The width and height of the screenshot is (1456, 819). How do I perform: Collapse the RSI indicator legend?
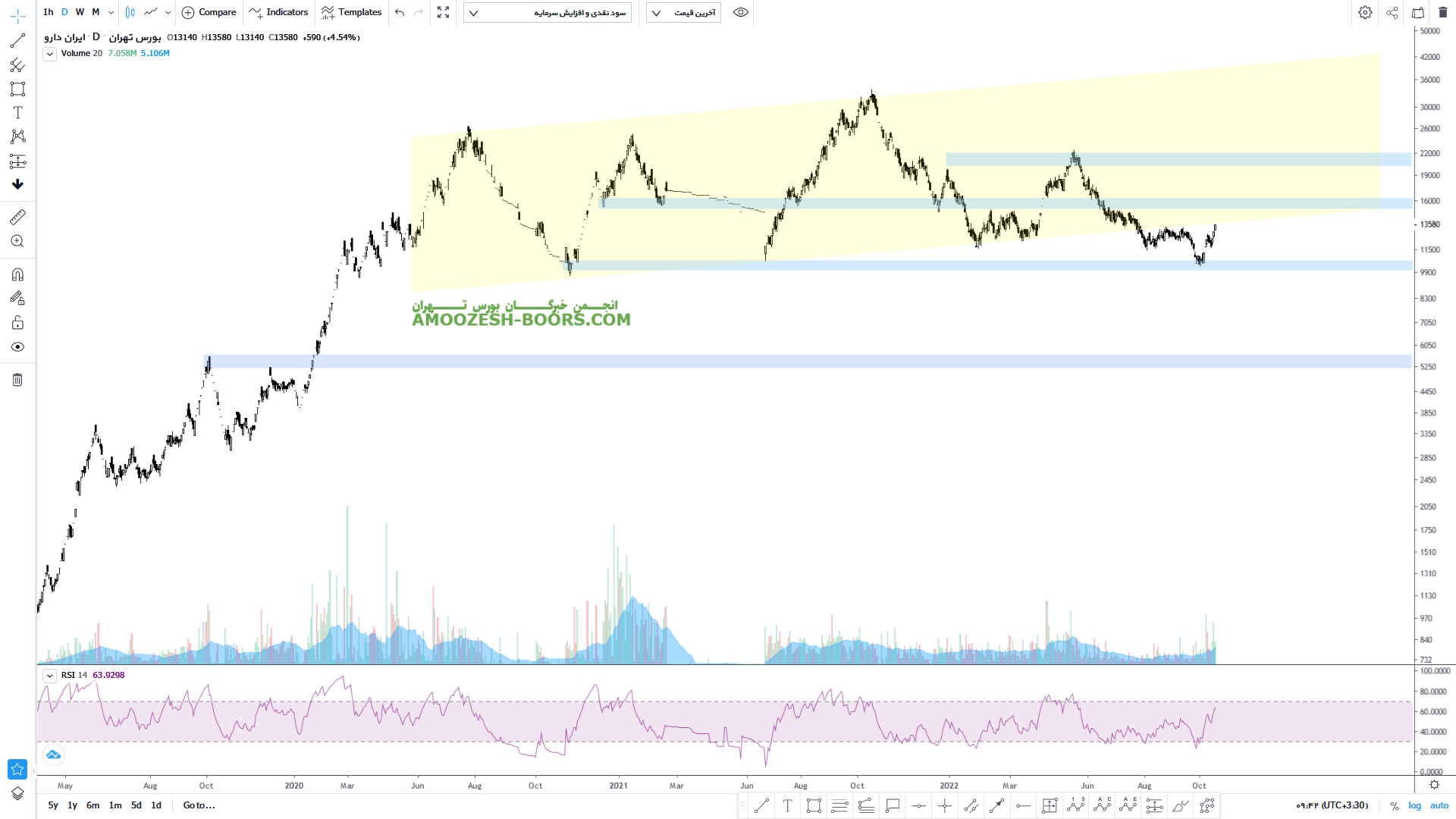(49, 676)
